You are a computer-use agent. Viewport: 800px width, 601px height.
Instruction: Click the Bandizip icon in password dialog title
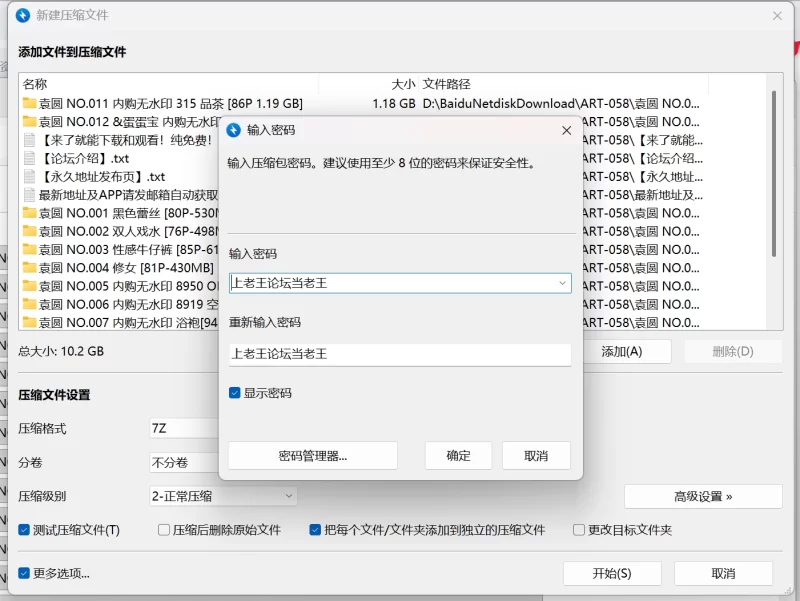234,130
